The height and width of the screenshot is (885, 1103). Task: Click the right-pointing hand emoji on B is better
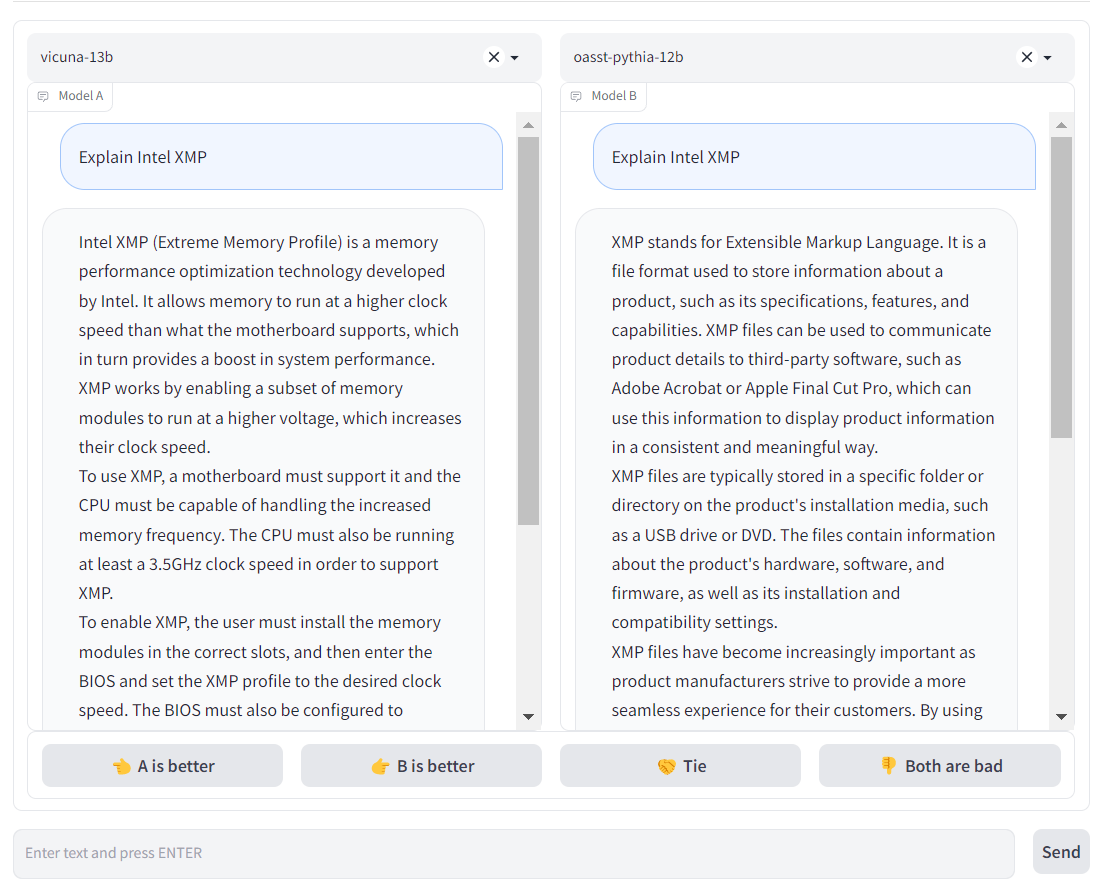[x=382, y=765]
